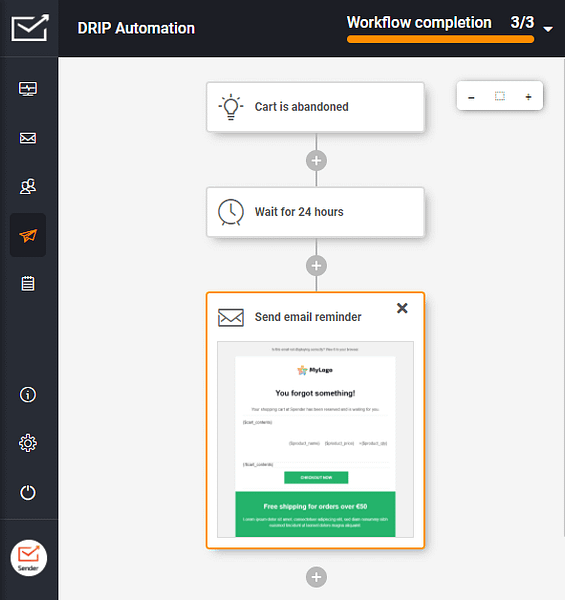The height and width of the screenshot is (600, 565).
Task: Open the subscribers people icon
Action: pos(28,186)
